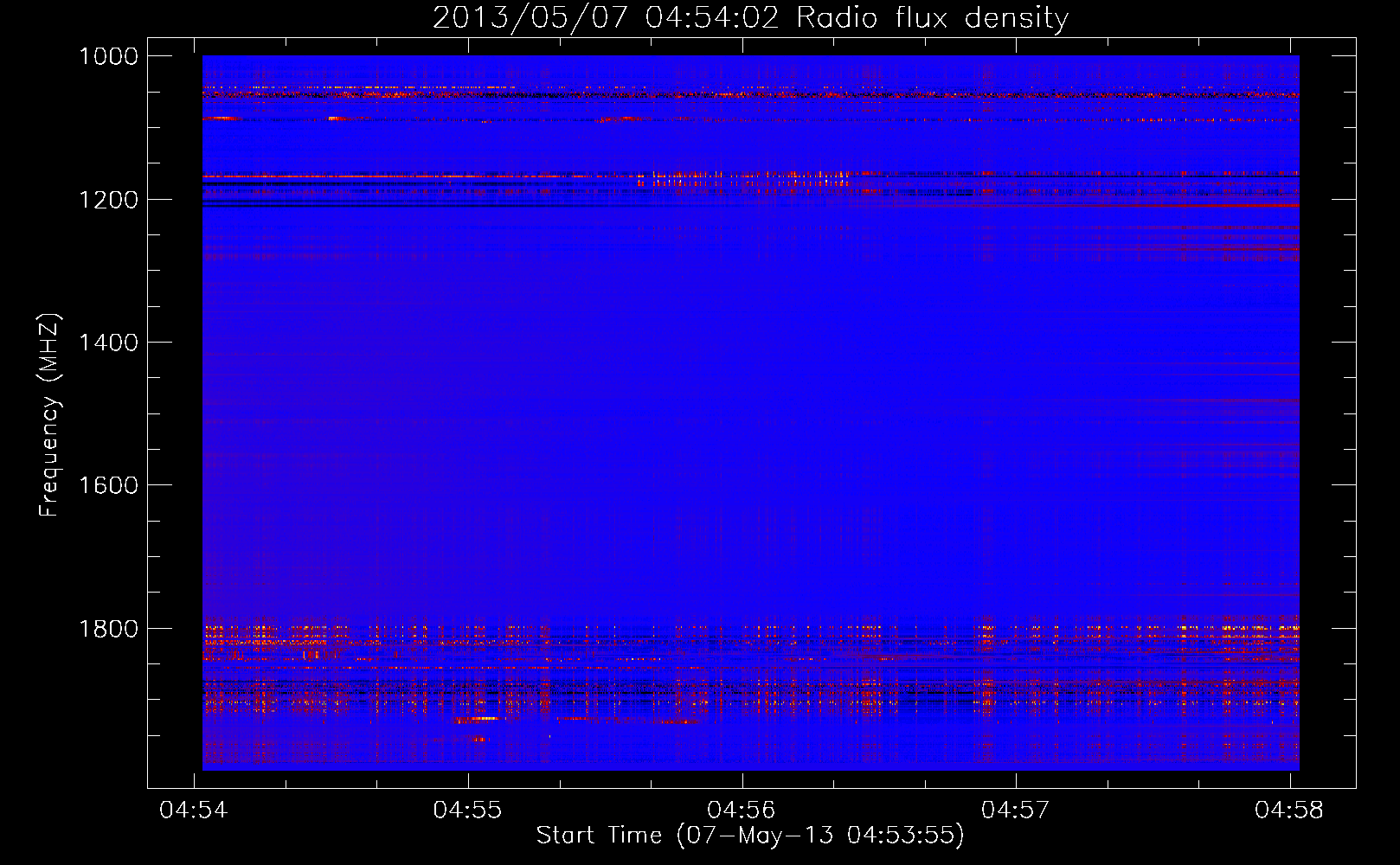Select the 'Frequency (MHZ)' y-axis label
This screenshot has height=865, width=1400.
(50, 415)
